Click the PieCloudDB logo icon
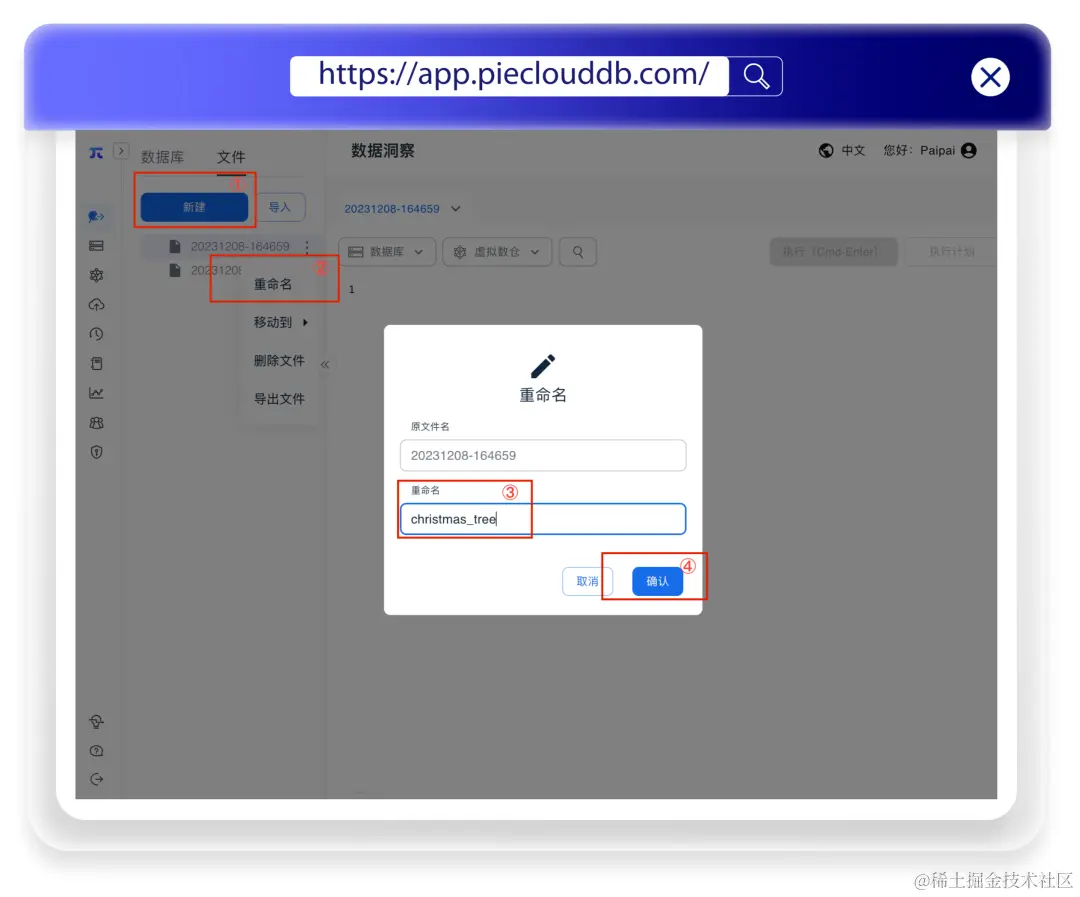 96,152
